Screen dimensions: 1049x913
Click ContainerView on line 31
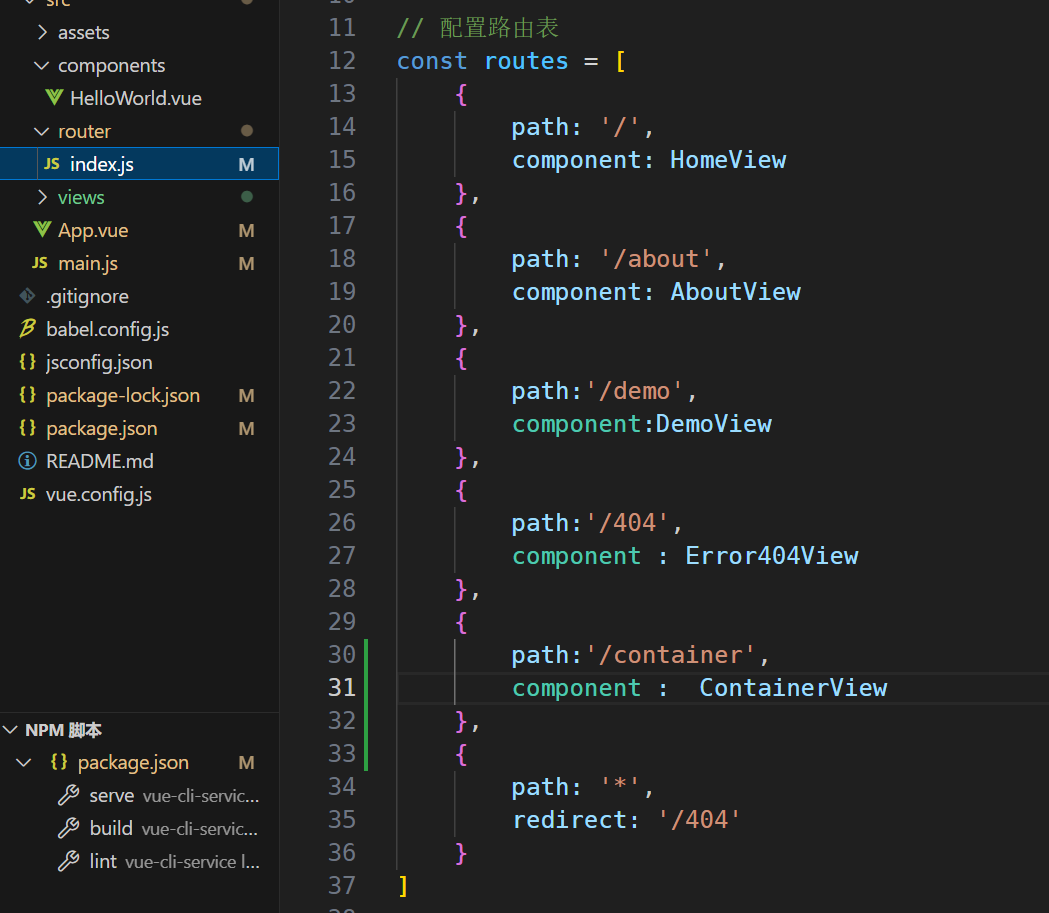[793, 688]
